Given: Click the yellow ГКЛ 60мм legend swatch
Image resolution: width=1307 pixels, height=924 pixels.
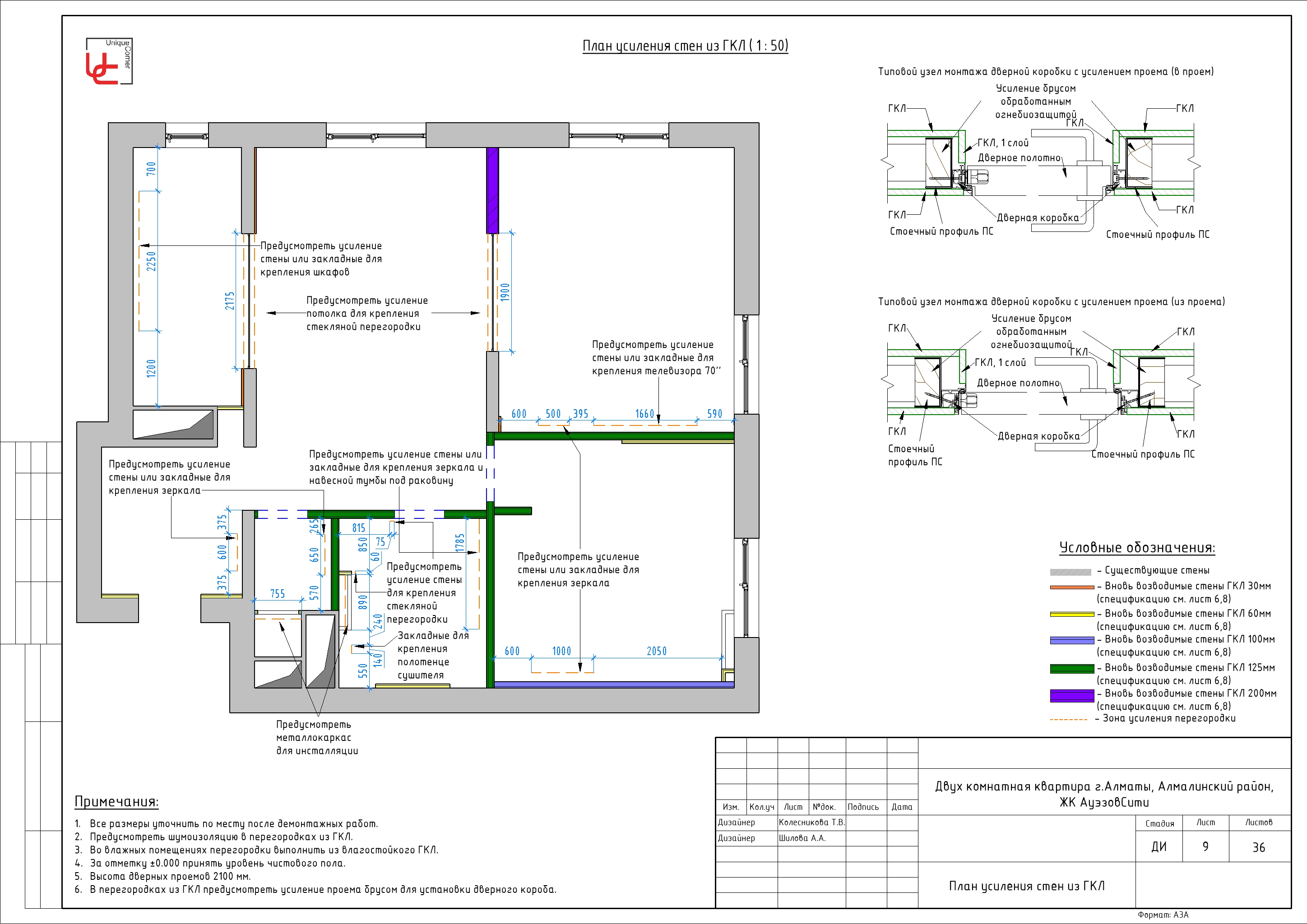Looking at the screenshot, I should coord(1071,614).
